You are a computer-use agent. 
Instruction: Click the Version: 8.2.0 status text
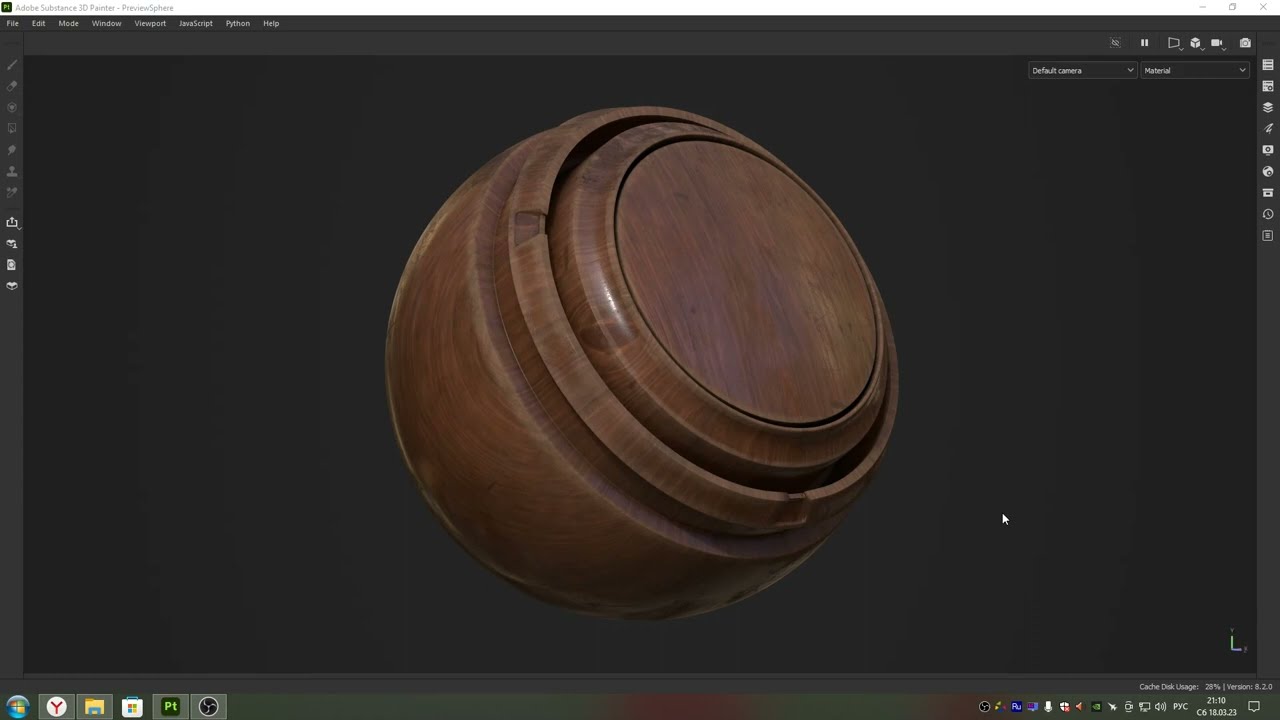tap(1249, 687)
